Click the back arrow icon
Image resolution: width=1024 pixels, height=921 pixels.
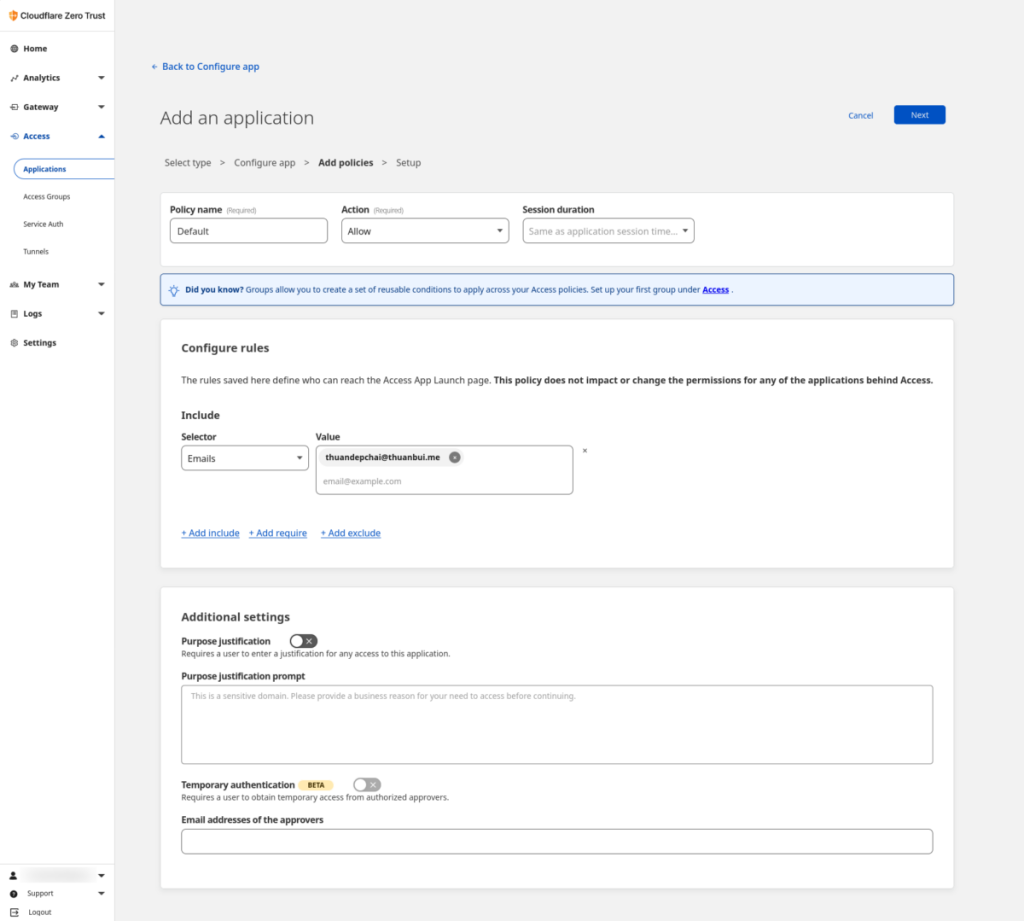154,67
